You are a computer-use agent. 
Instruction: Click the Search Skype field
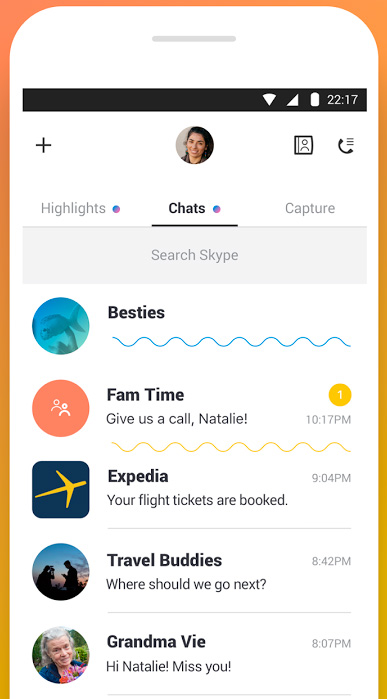coord(194,255)
